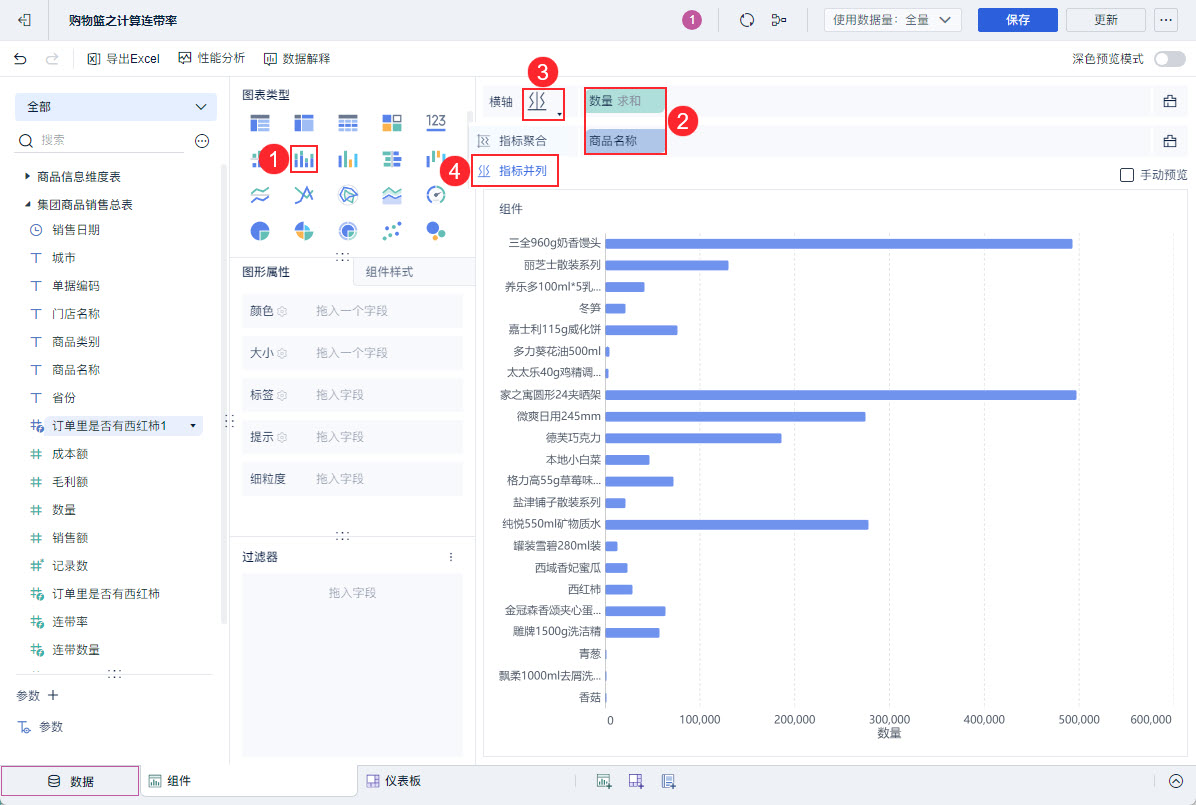Open the tooltip (提示) settings gear
Screen dimensions: 1196x805
click(282, 437)
